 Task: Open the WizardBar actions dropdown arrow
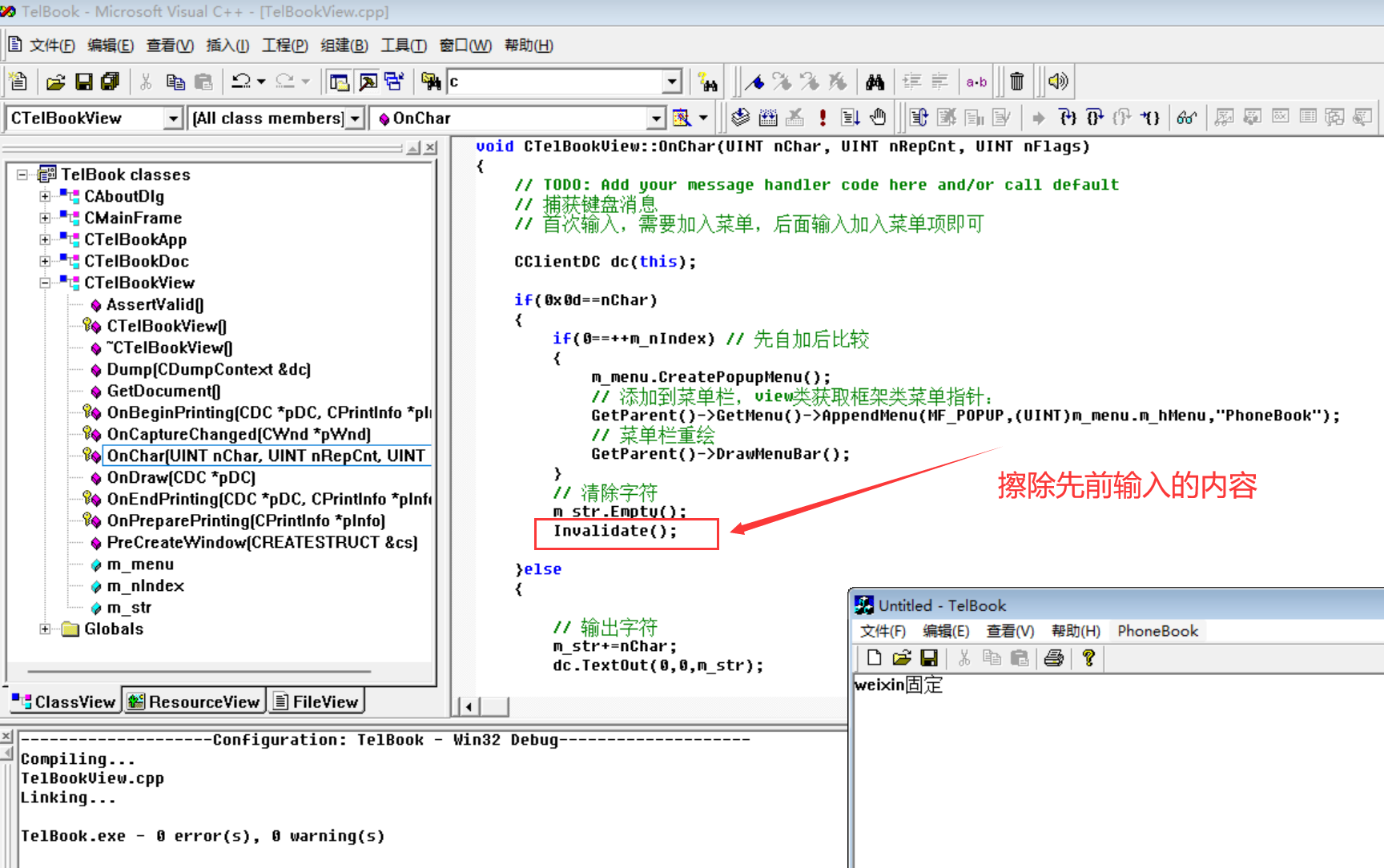(703, 118)
